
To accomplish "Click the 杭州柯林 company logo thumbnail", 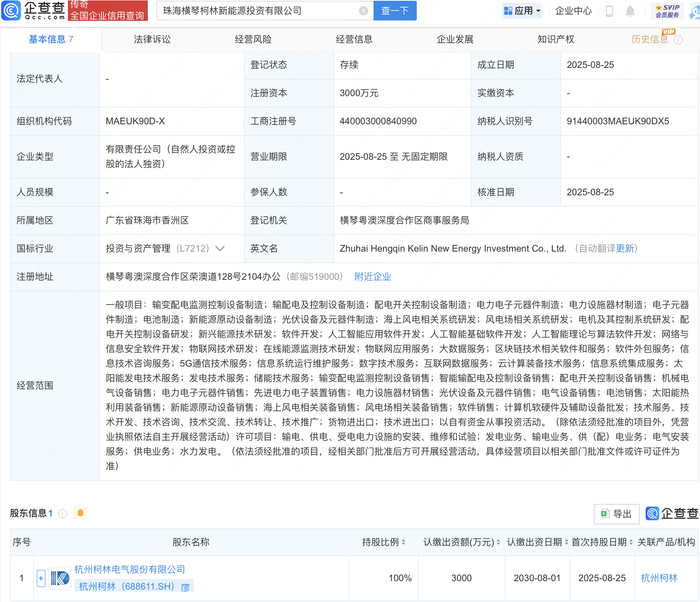I will (60, 578).
